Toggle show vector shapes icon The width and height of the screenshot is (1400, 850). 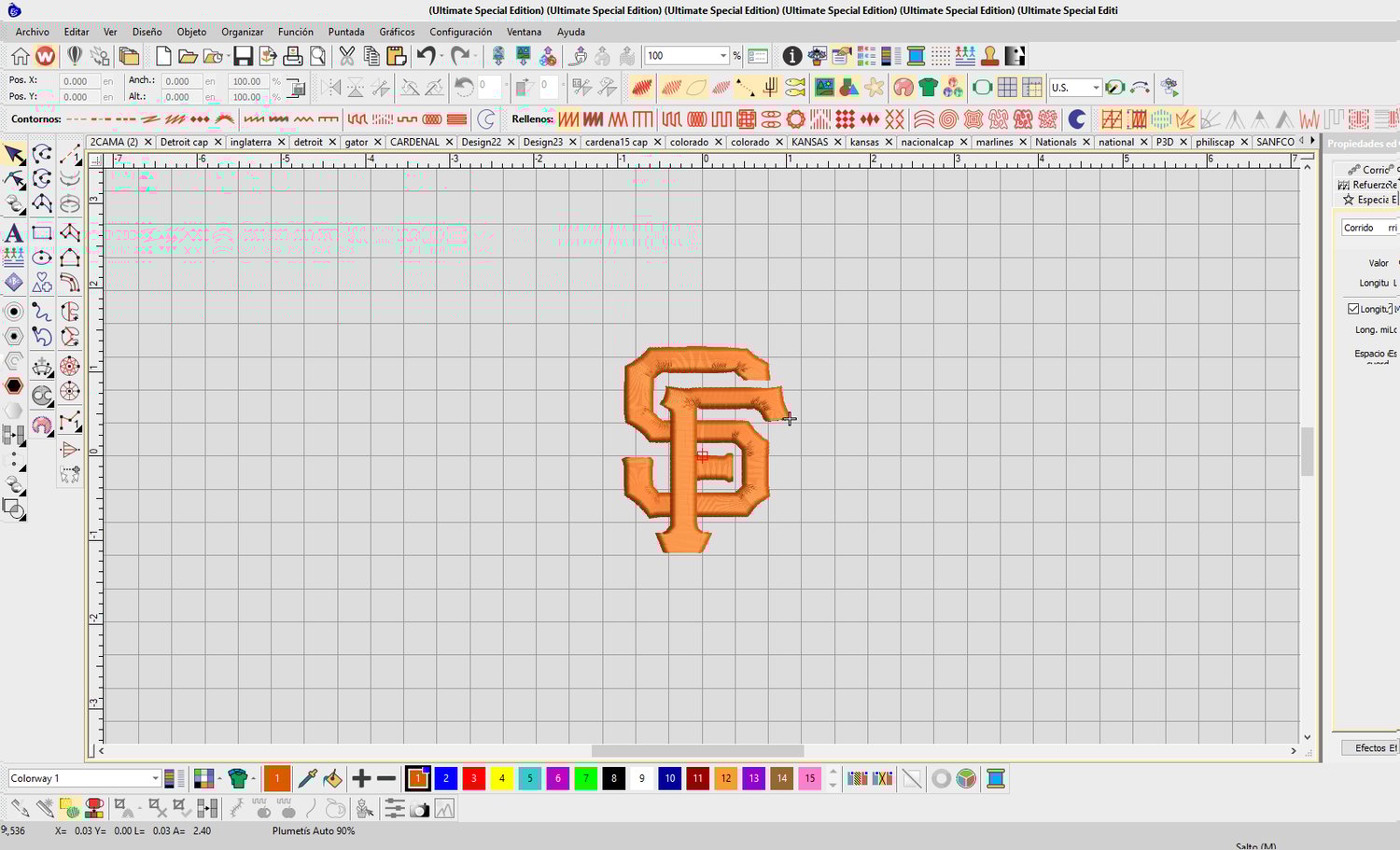849,88
